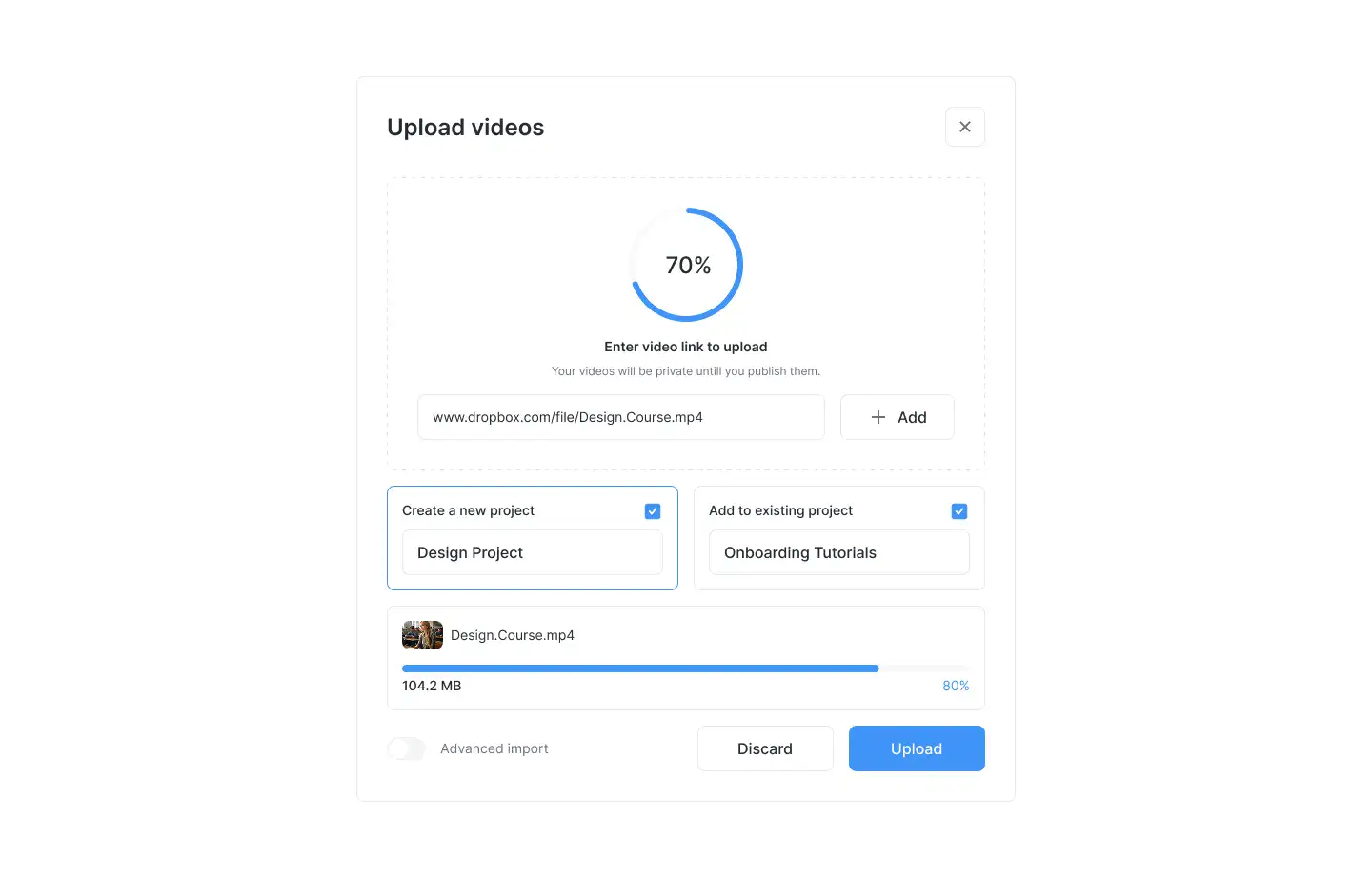Click the Design.Course.mp4 upload progress bar
The width and height of the screenshot is (1372, 878).
[x=686, y=668]
